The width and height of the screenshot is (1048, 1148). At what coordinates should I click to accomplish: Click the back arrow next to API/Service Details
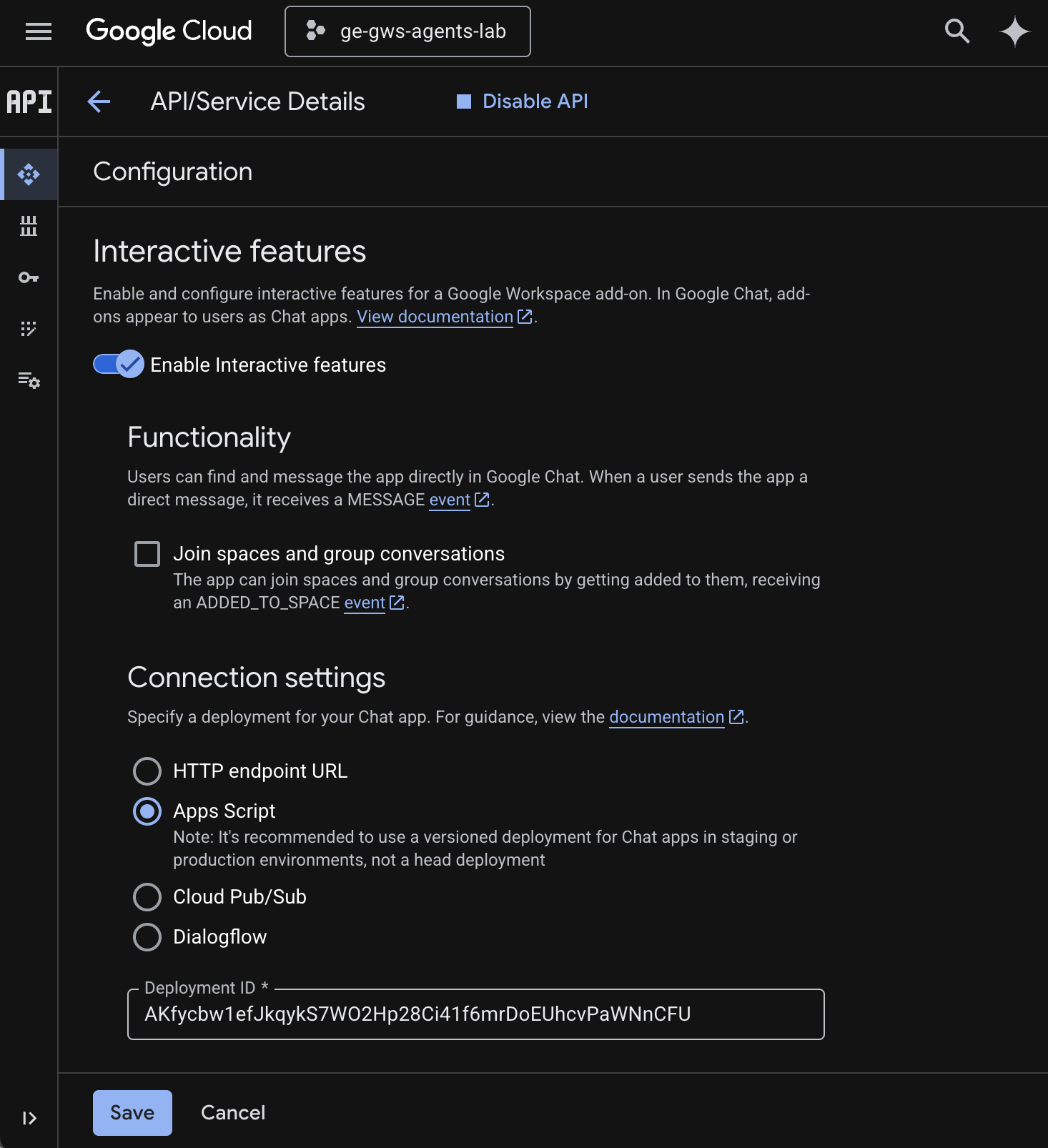tap(99, 102)
